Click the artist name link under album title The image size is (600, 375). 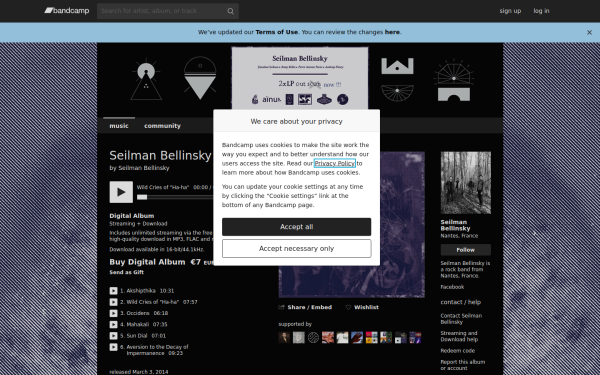(x=144, y=168)
